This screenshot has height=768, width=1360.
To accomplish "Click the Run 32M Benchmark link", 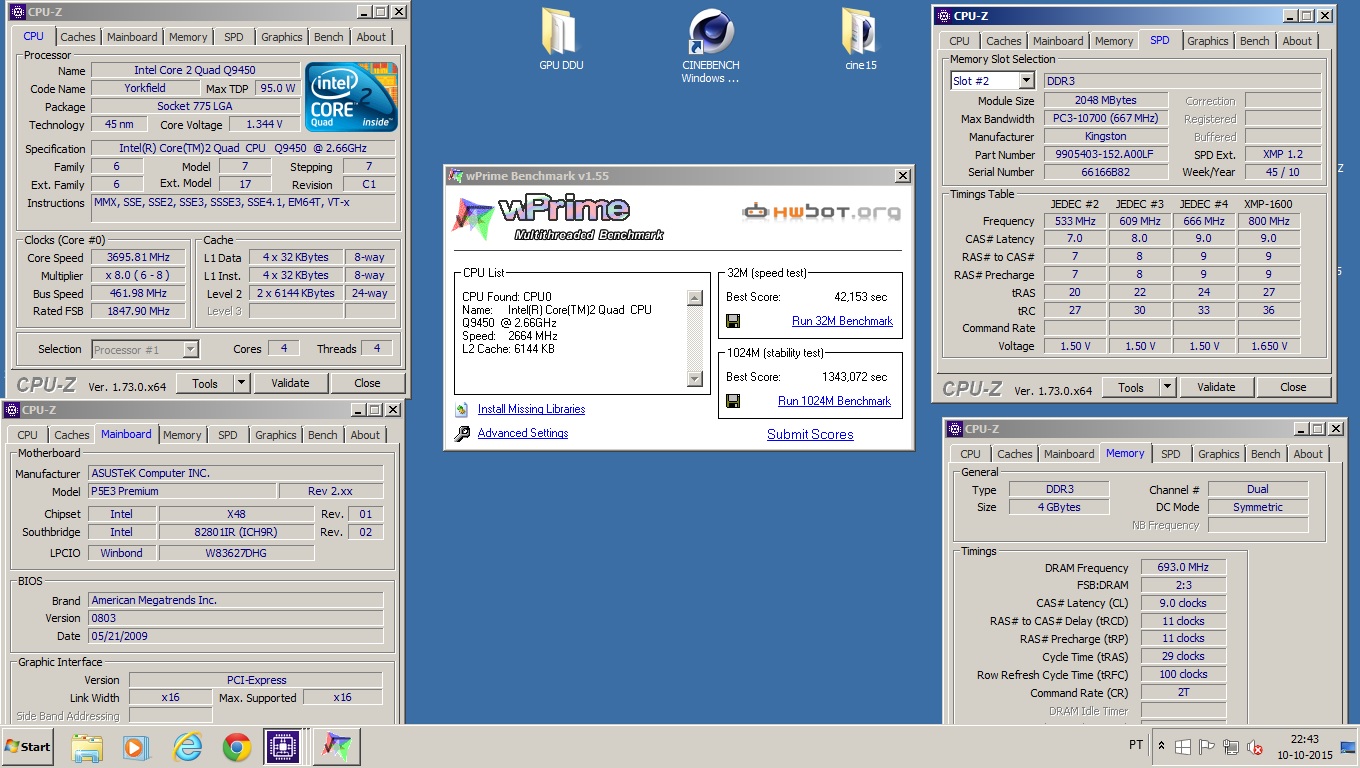I will tap(842, 321).
